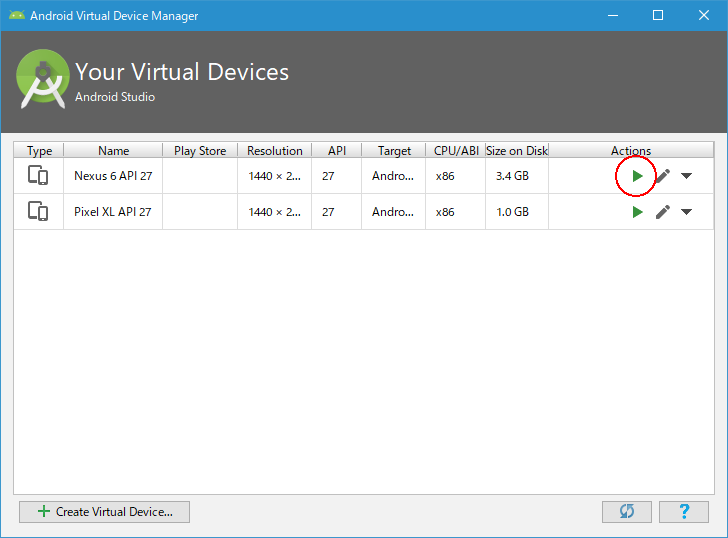Click the Nexus 6 row API 27 cell
Screen dimensions: 728x538
pyautogui.click(x=337, y=176)
